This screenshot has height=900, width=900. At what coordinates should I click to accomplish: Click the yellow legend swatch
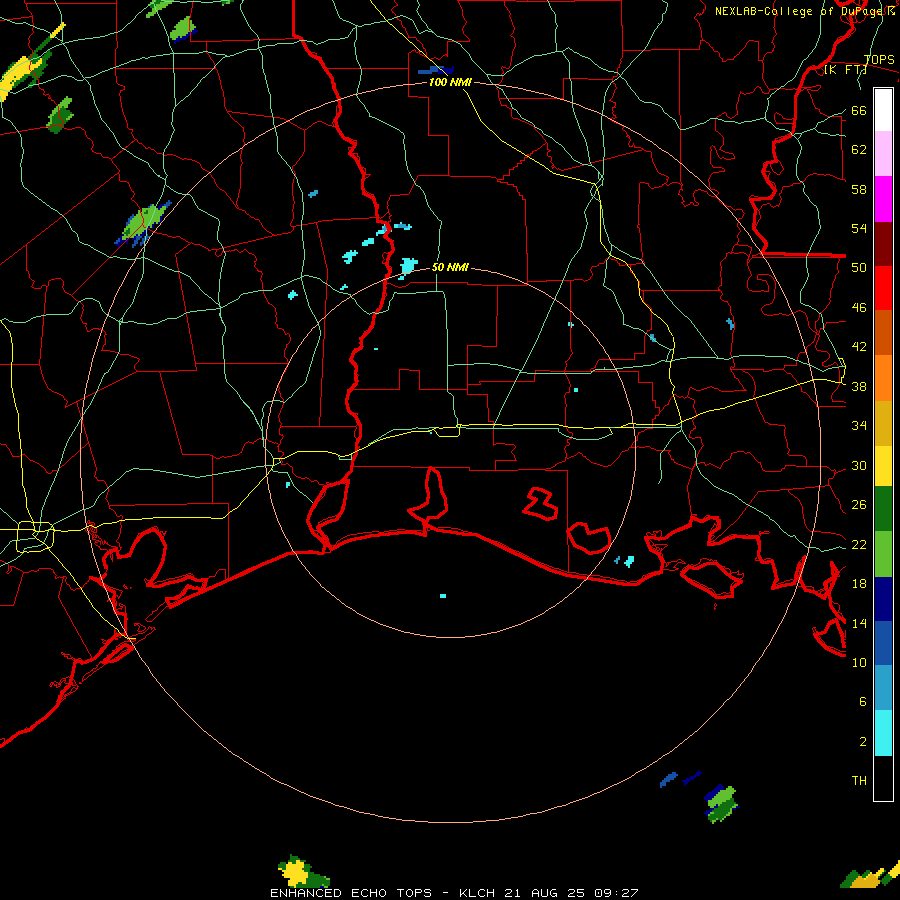tap(883, 466)
